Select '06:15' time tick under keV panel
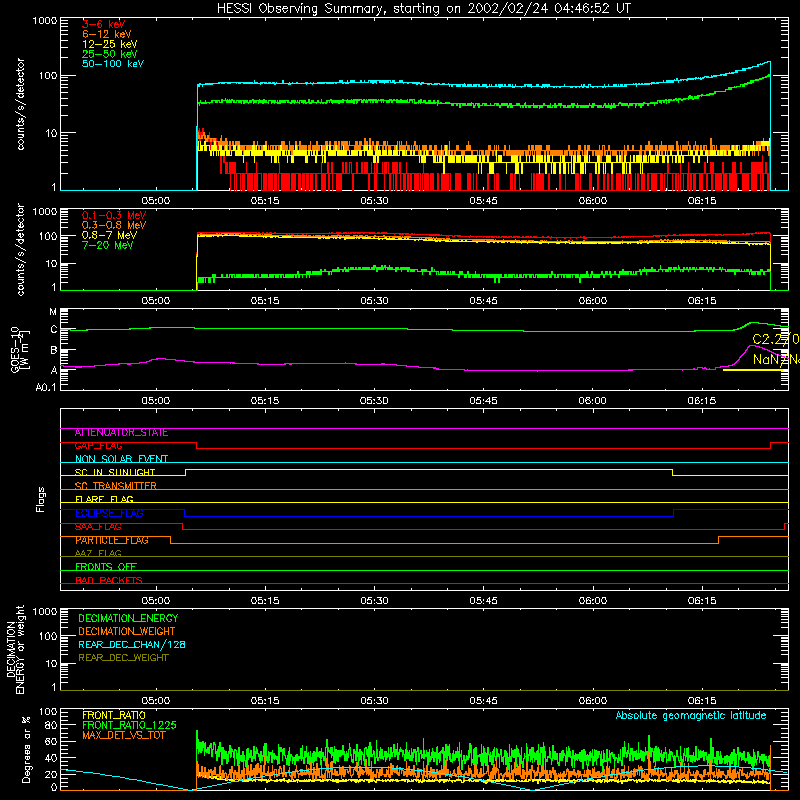Viewport: 800px width, 800px height. 702,201
